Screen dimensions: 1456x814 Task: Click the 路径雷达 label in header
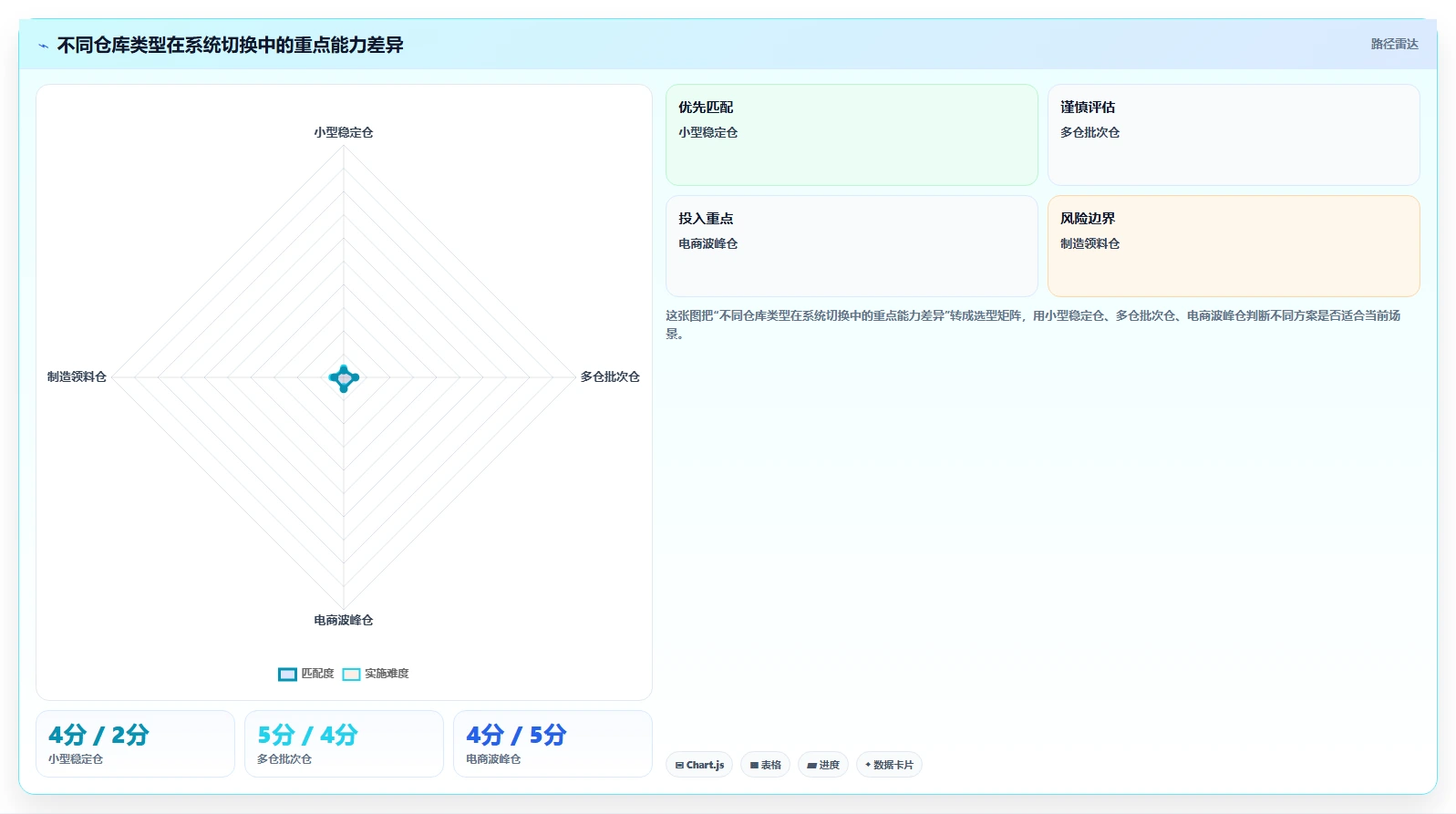[x=1394, y=44]
